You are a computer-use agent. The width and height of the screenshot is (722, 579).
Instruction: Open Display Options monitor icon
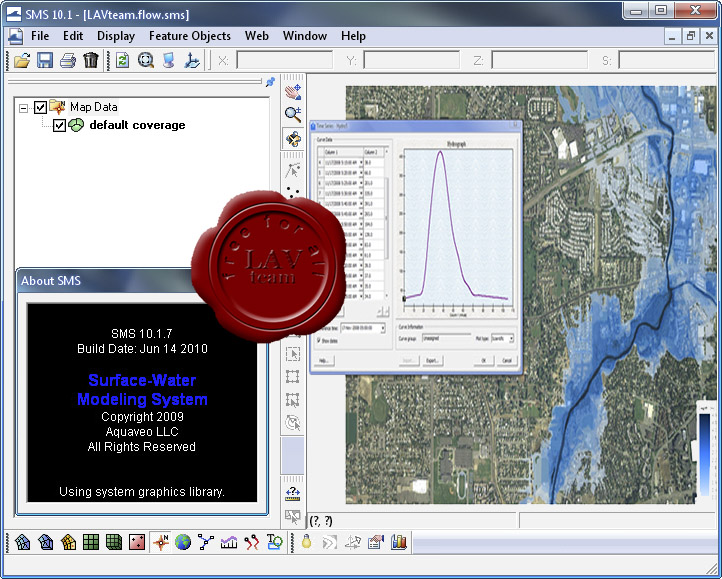(x=169, y=60)
